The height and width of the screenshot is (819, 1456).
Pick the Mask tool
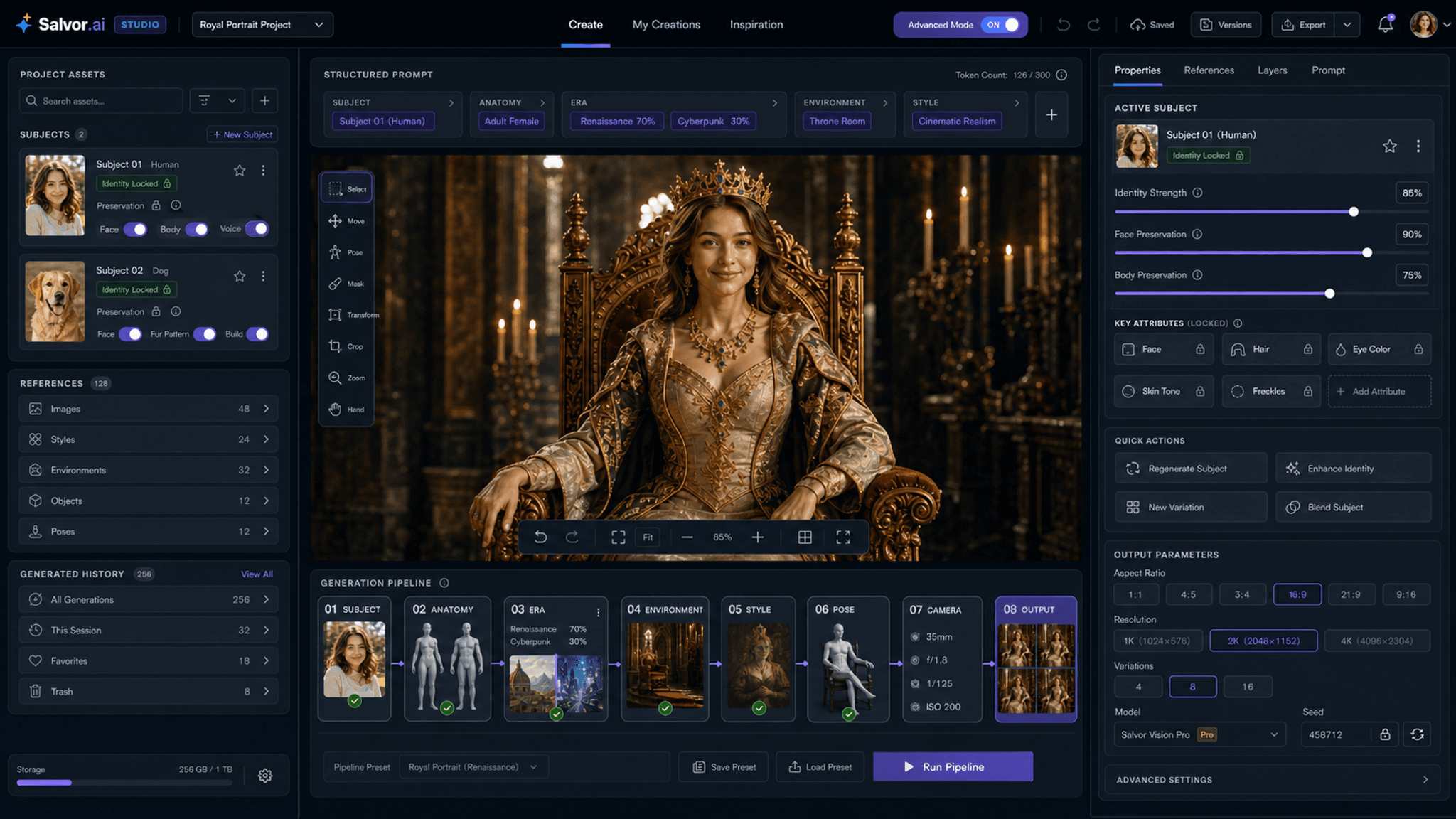click(x=346, y=284)
